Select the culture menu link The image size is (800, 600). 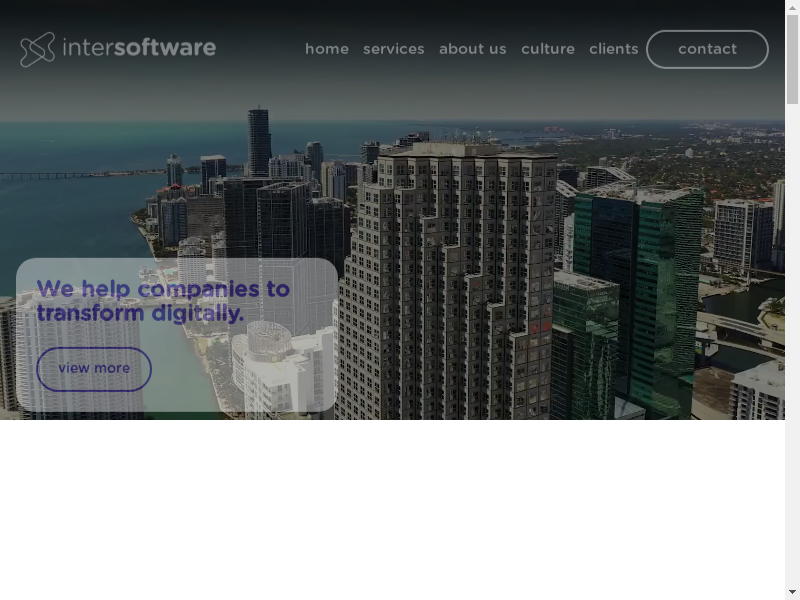click(x=547, y=49)
